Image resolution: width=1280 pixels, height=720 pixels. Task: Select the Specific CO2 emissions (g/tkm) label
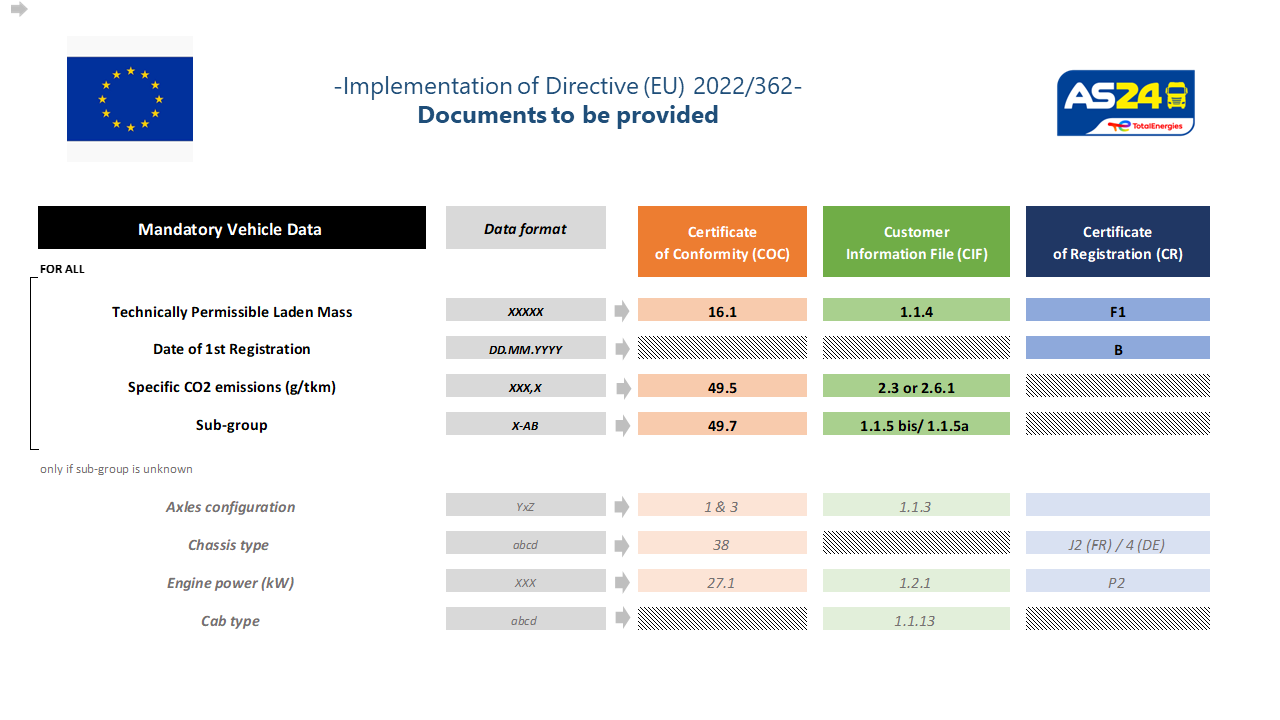click(231, 387)
